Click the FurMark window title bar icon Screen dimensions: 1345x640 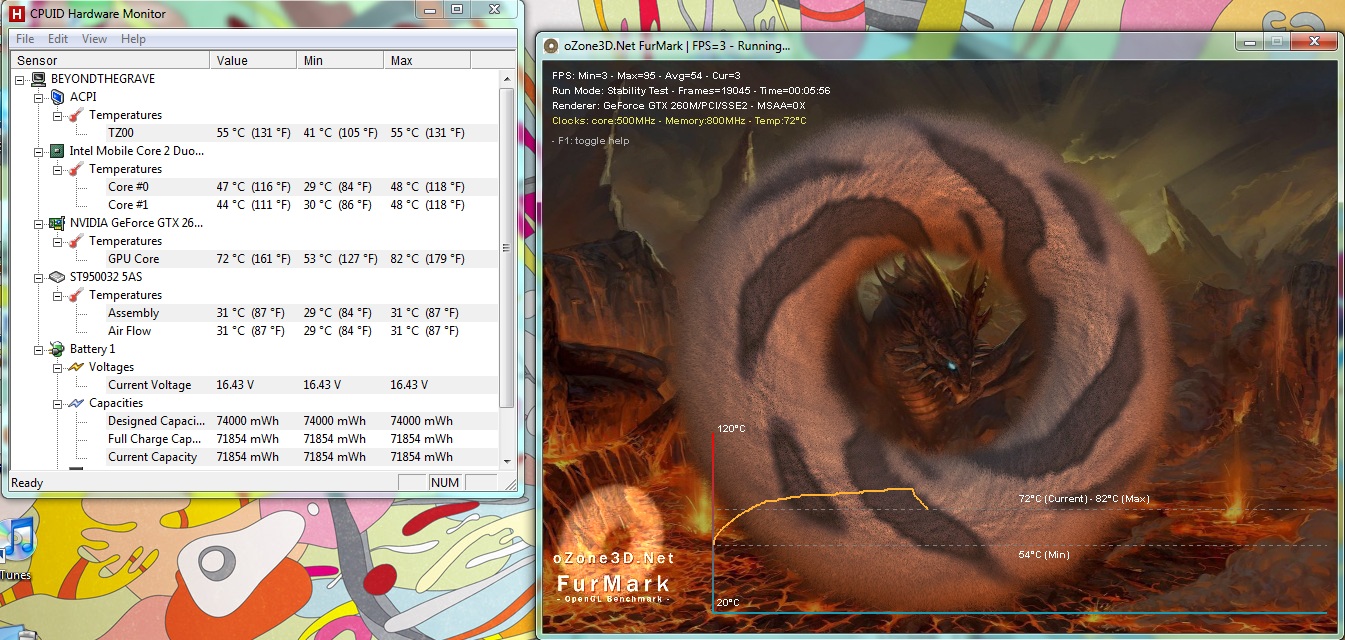[x=550, y=45]
